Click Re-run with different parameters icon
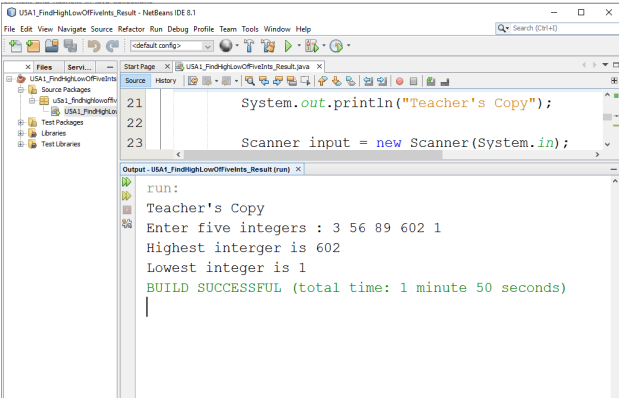Viewport: 619px width, 398px height. click(x=127, y=196)
